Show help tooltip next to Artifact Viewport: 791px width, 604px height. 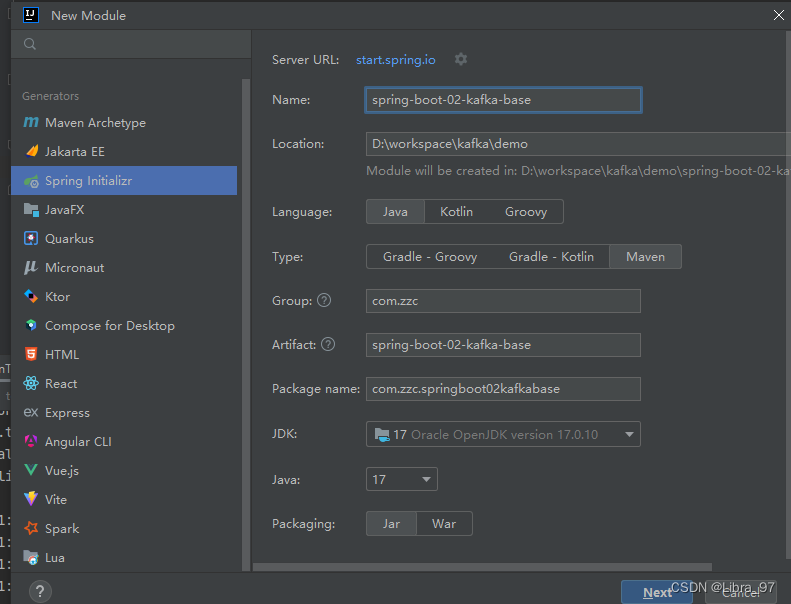tap(328, 344)
